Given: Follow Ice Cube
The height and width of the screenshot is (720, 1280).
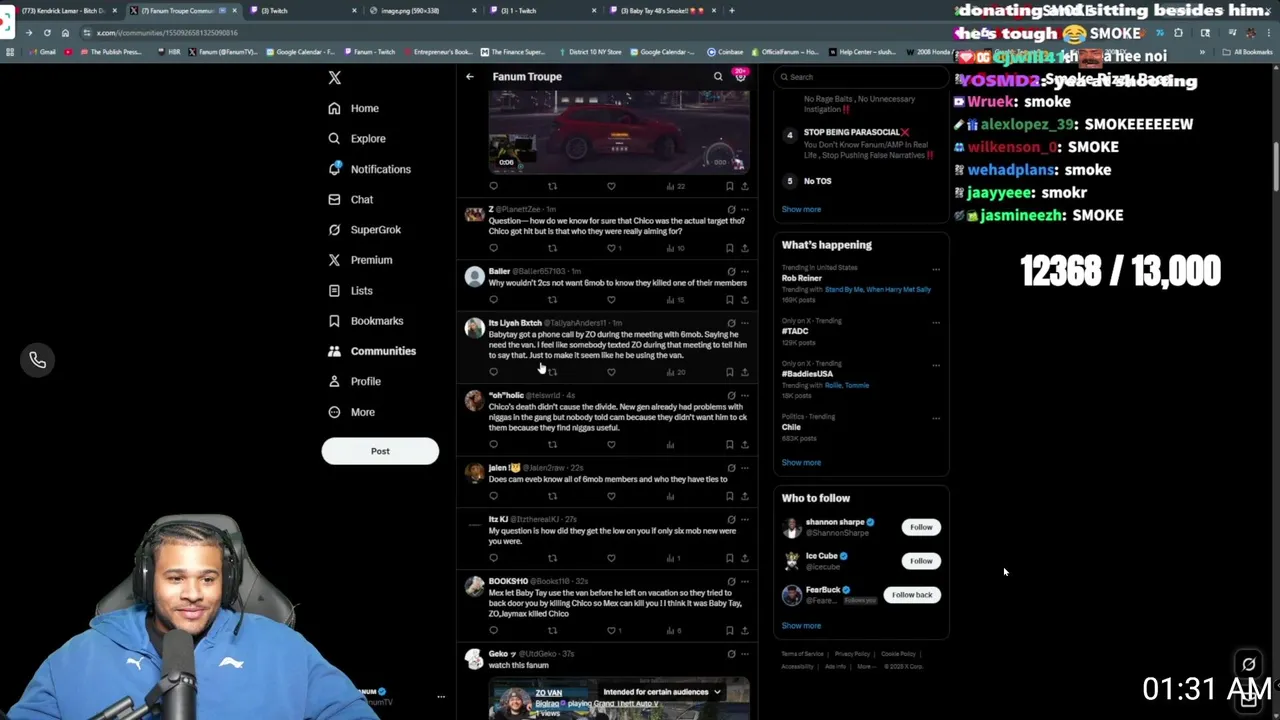Looking at the screenshot, I should pyautogui.click(x=921, y=561).
